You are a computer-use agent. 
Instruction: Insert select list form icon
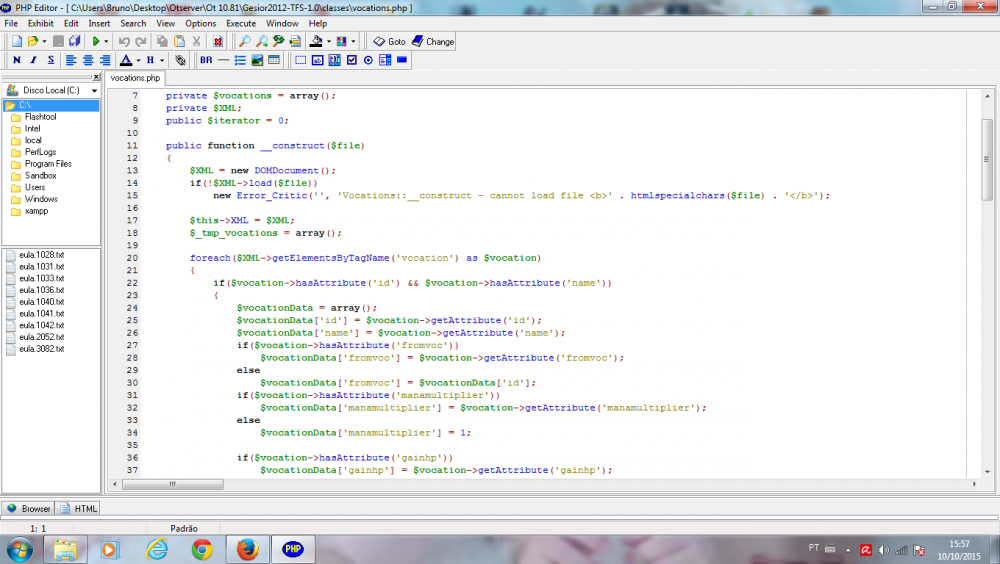pos(385,60)
